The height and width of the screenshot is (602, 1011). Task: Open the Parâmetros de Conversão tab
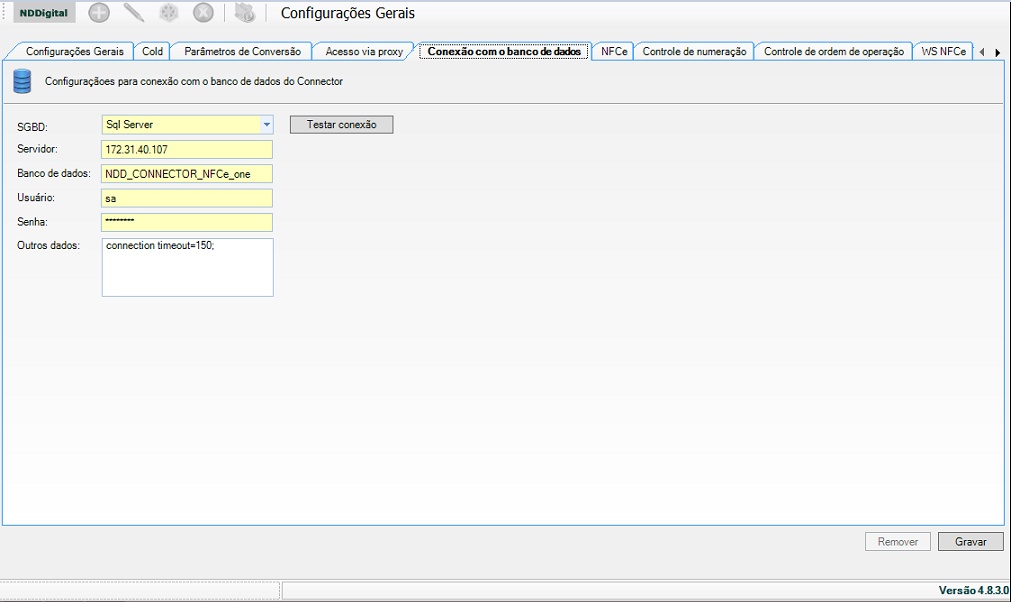click(x=242, y=51)
